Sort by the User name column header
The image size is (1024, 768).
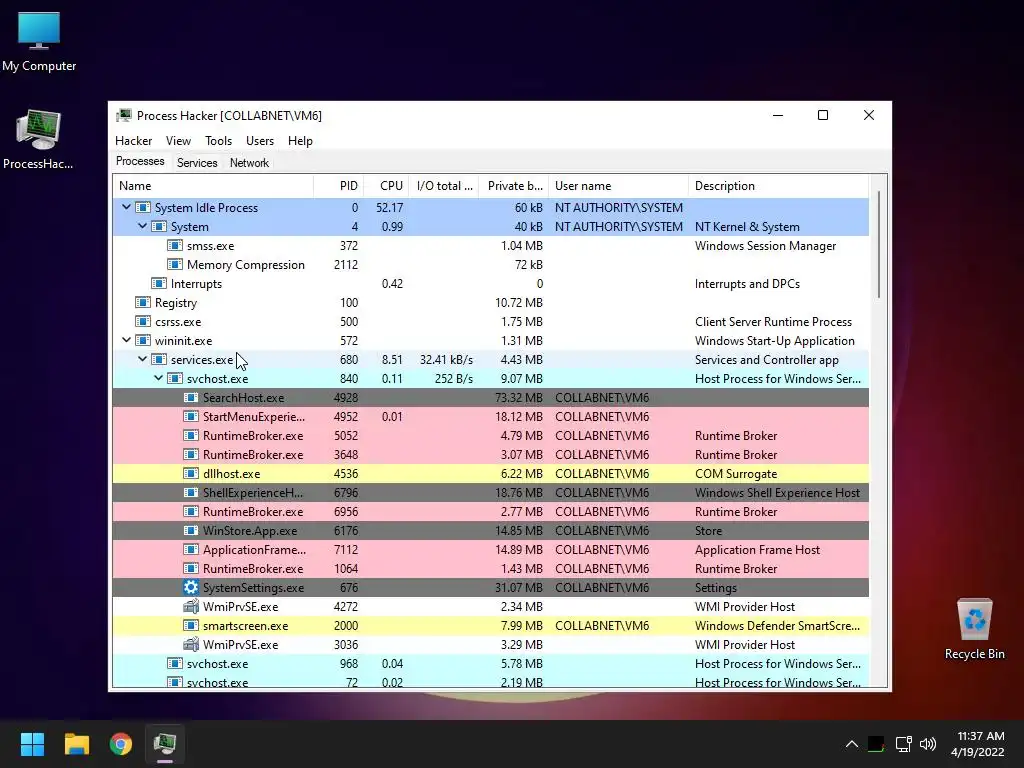[x=618, y=185]
